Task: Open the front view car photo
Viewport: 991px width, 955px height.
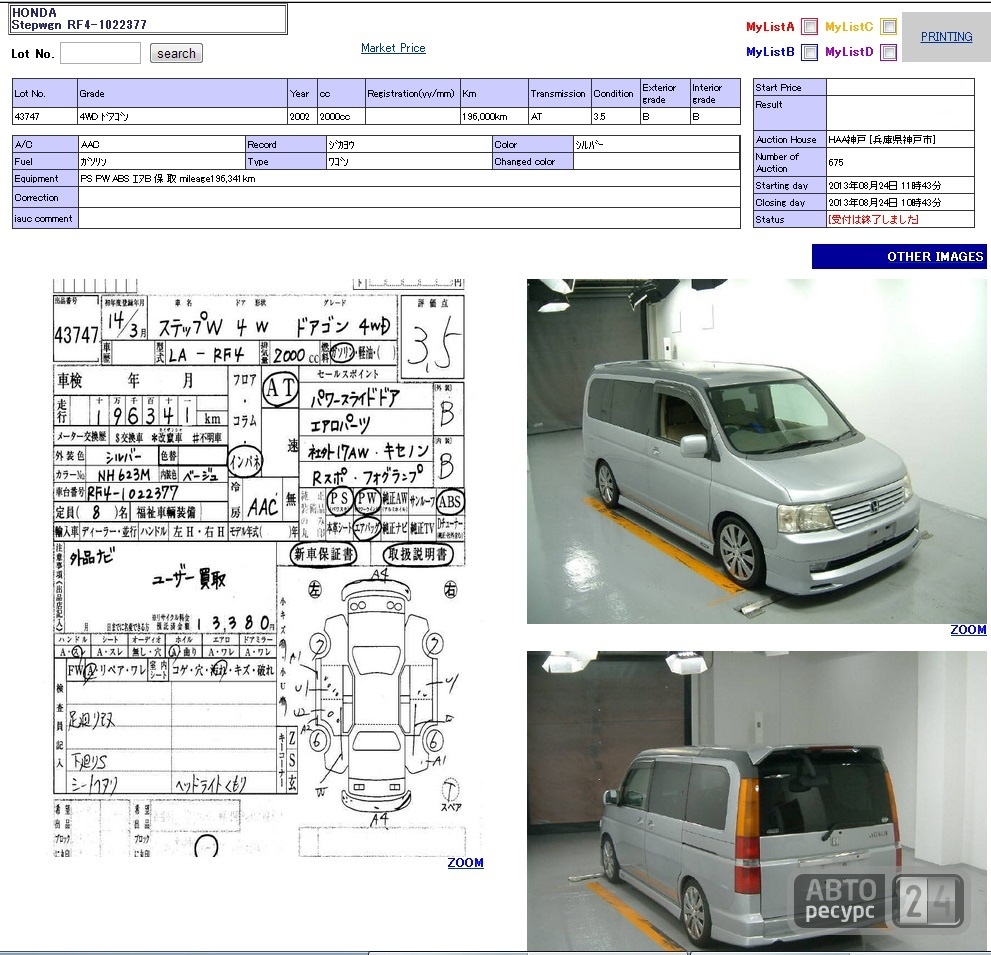Action: coord(757,451)
